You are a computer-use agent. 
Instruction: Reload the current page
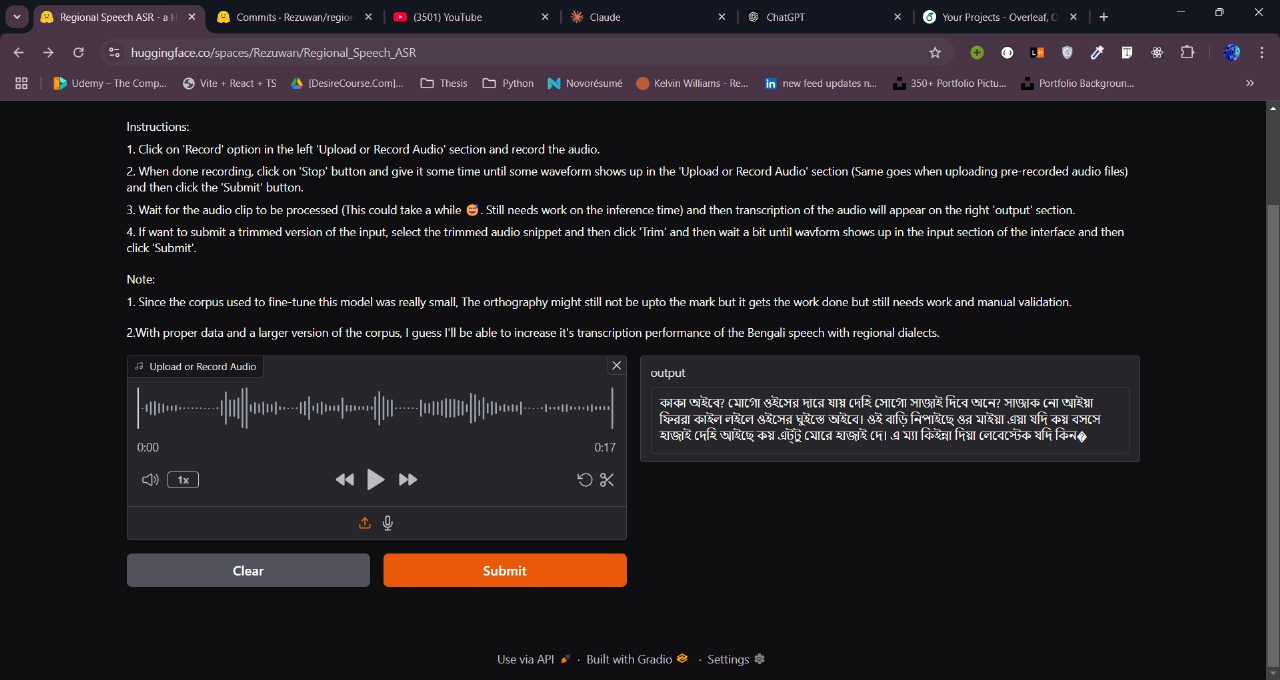coord(78,52)
